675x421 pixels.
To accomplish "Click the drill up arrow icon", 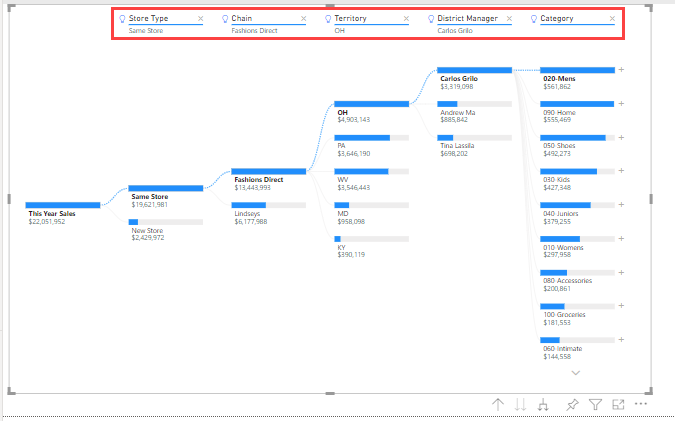I will tap(498, 404).
